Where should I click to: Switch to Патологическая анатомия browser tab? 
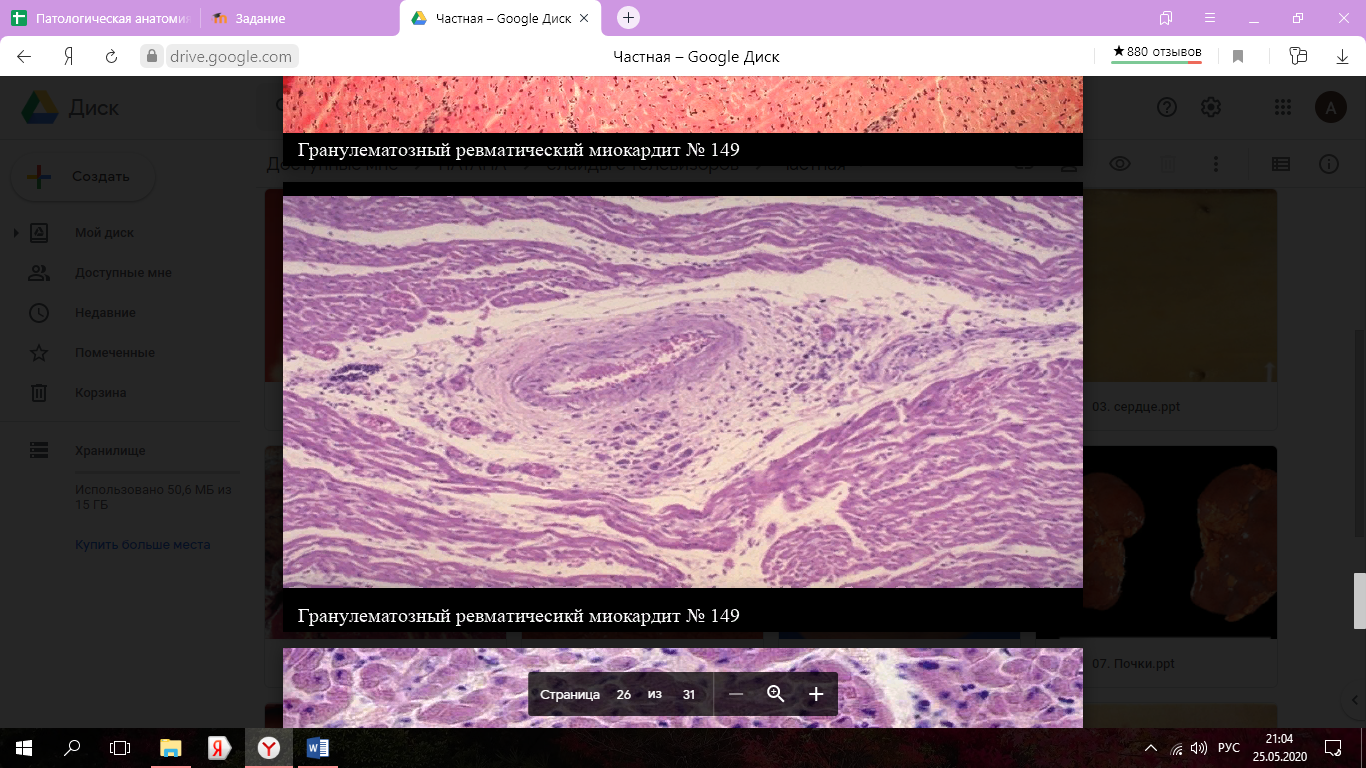click(100, 18)
